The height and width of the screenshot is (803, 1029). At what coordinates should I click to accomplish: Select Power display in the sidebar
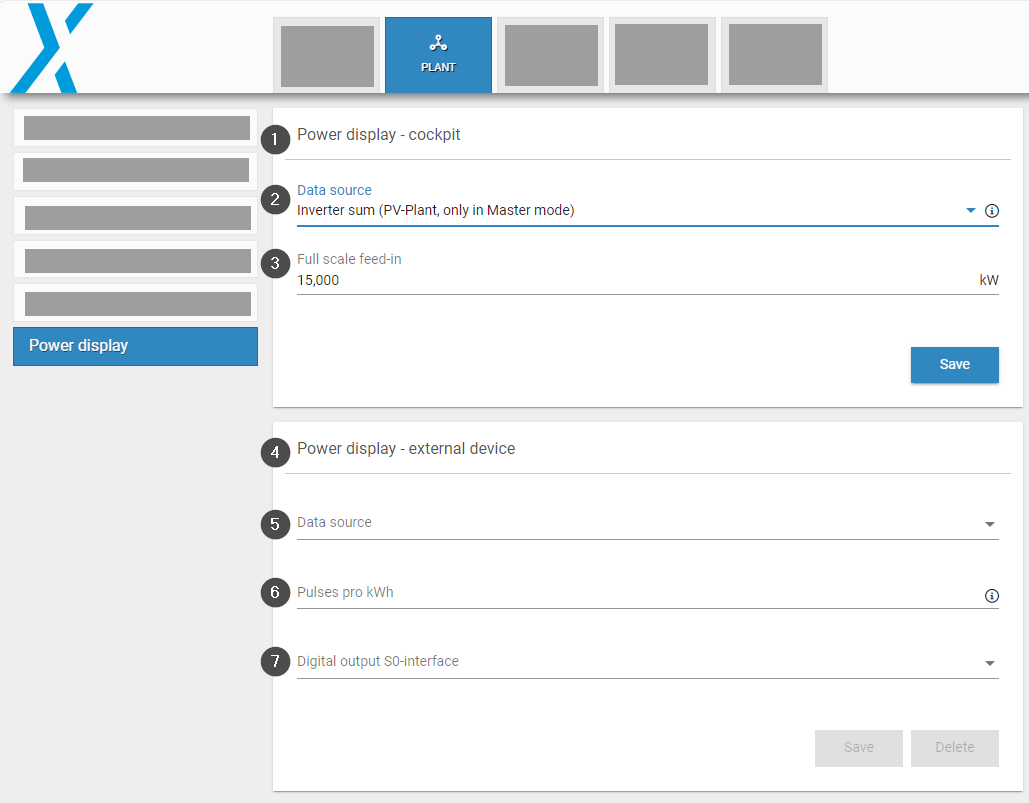tap(135, 346)
